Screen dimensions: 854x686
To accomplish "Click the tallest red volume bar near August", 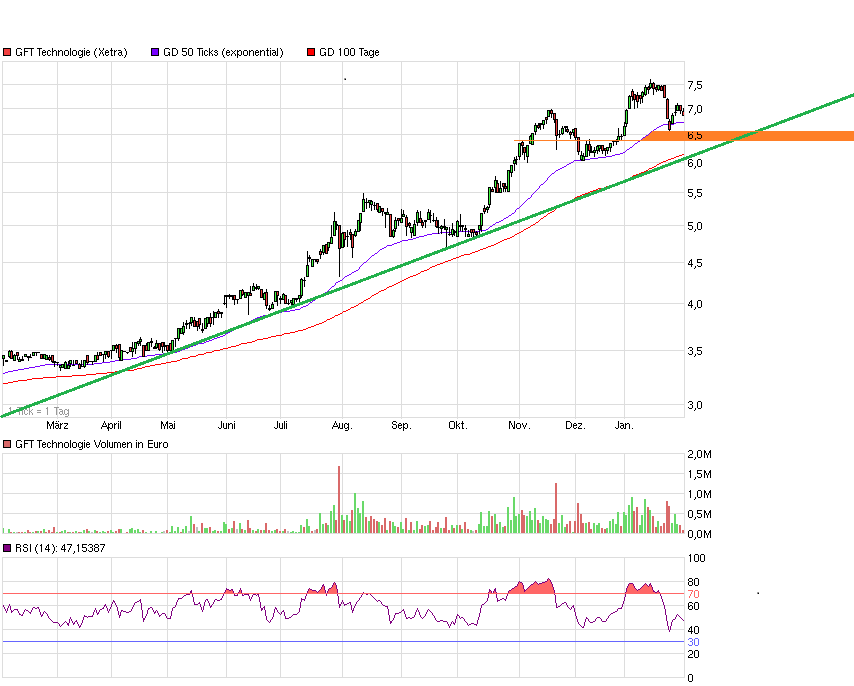I will [x=339, y=498].
